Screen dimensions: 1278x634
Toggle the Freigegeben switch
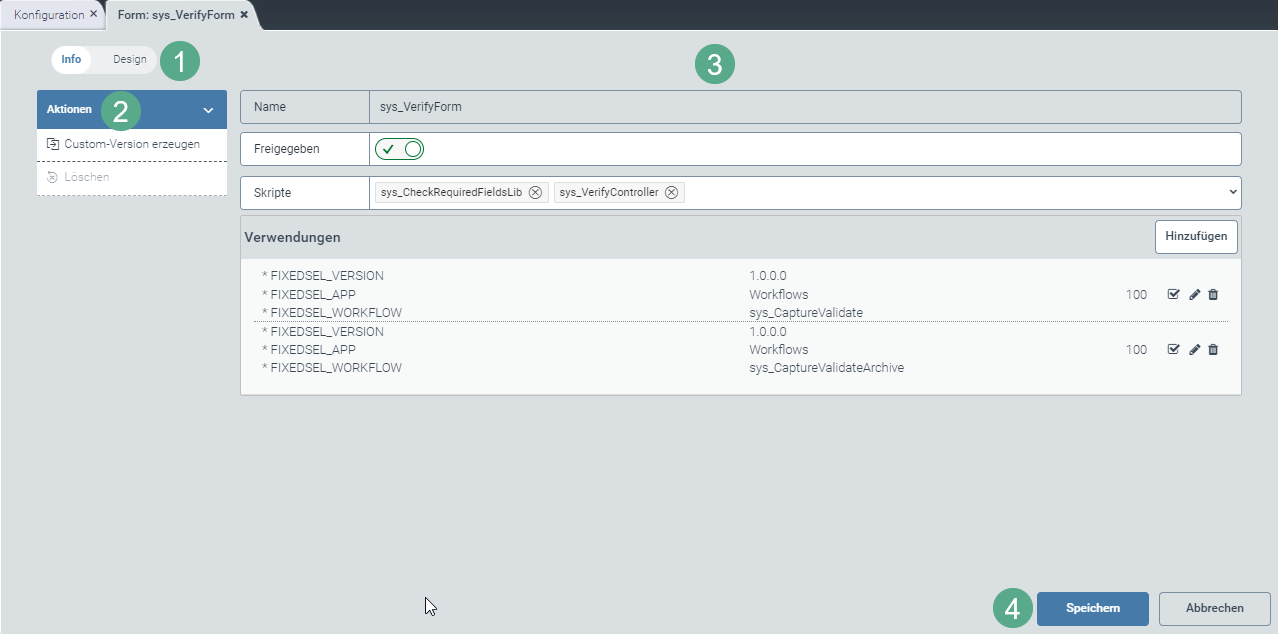tap(399, 149)
